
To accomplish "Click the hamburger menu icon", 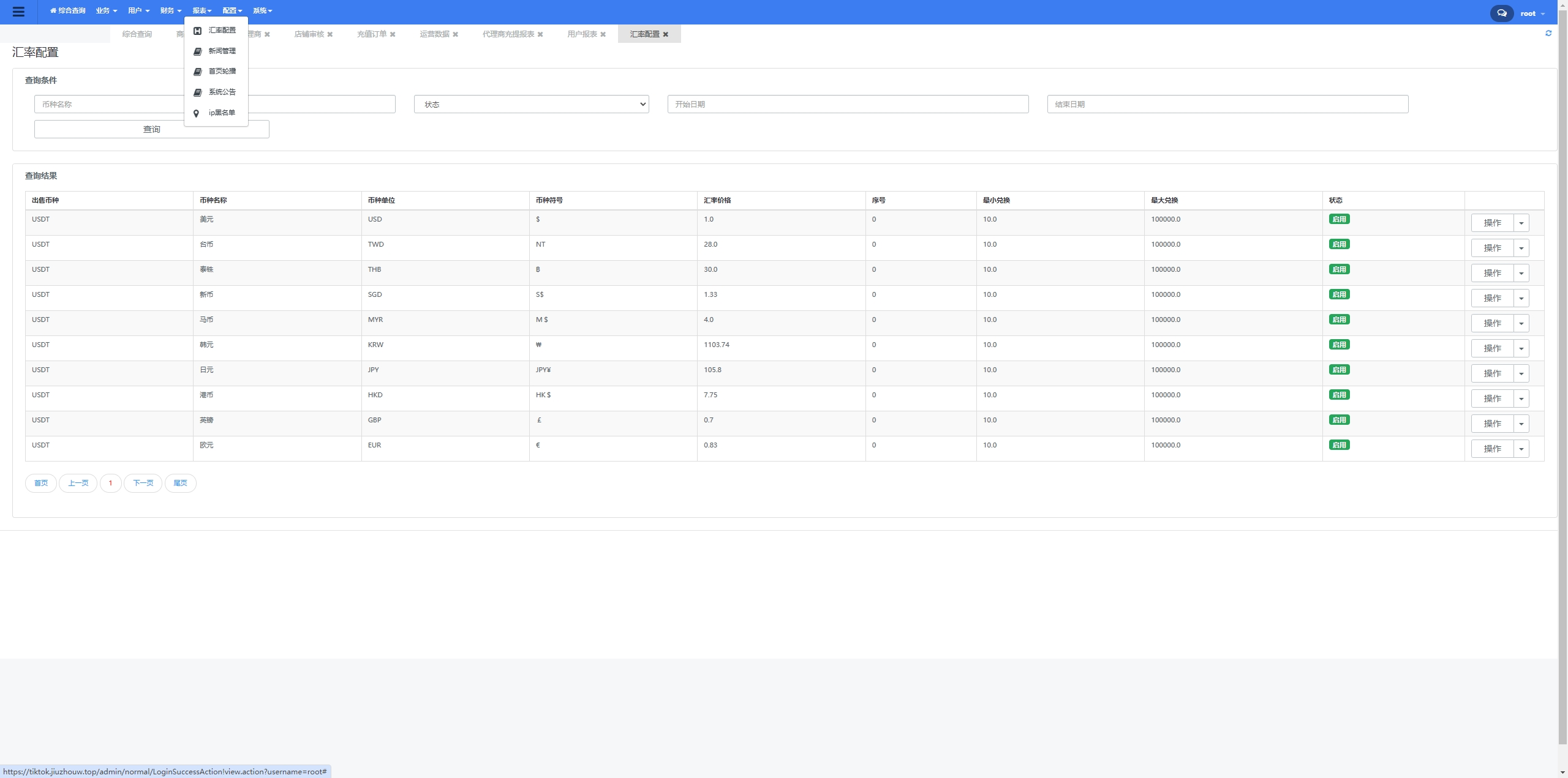I will (18, 12).
